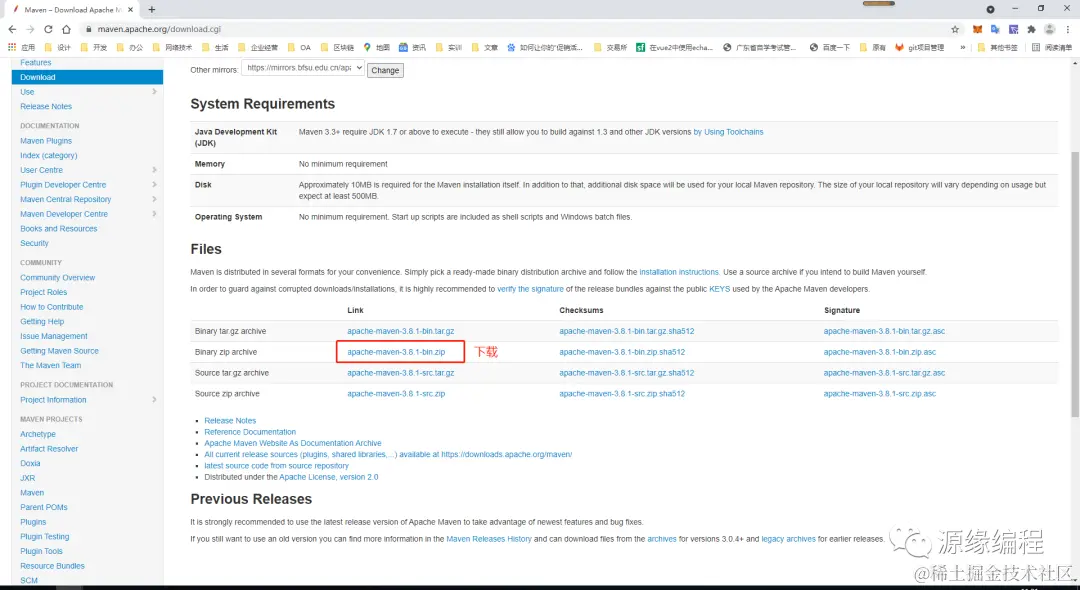Download apache-maven-3.8.1-bin.tar.gz
1080x590 pixels.
pos(401,331)
